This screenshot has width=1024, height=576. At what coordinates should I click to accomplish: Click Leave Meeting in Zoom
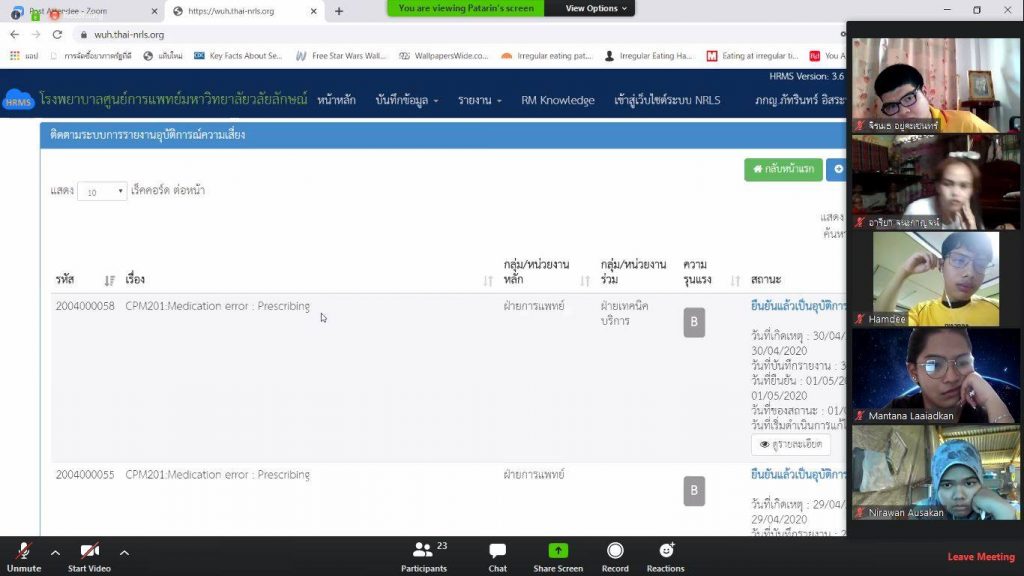click(980, 557)
